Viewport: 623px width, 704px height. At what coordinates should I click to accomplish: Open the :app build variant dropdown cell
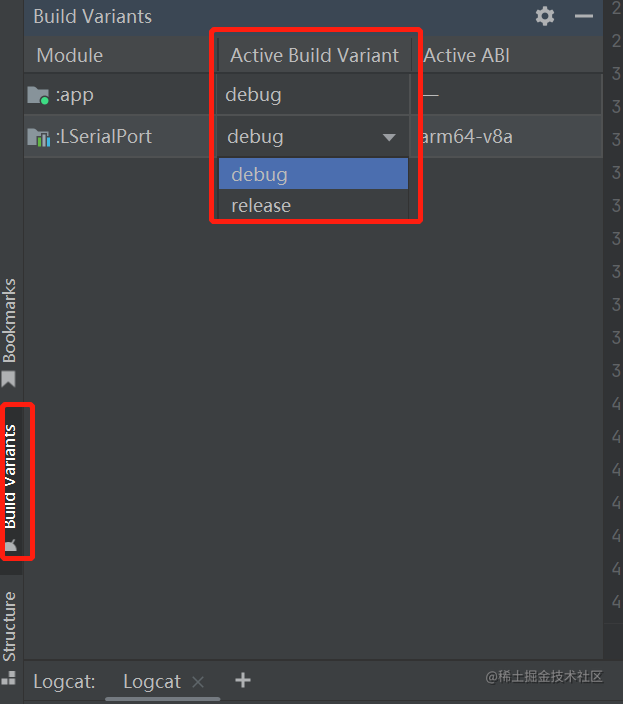click(313, 95)
